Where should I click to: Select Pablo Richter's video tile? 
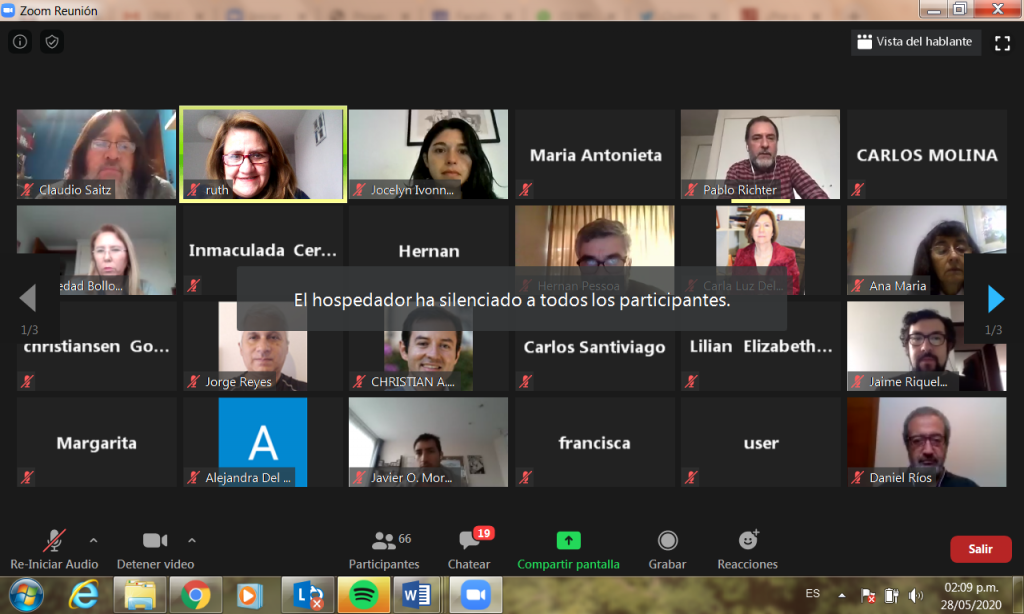click(760, 154)
